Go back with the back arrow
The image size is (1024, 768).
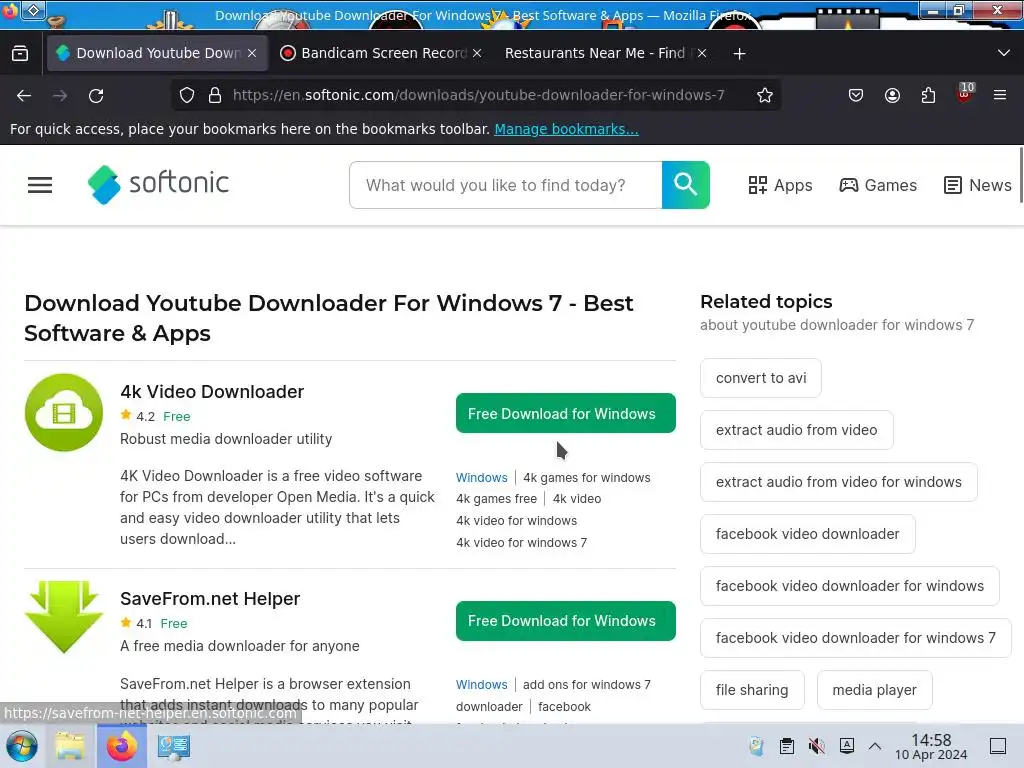(24, 95)
